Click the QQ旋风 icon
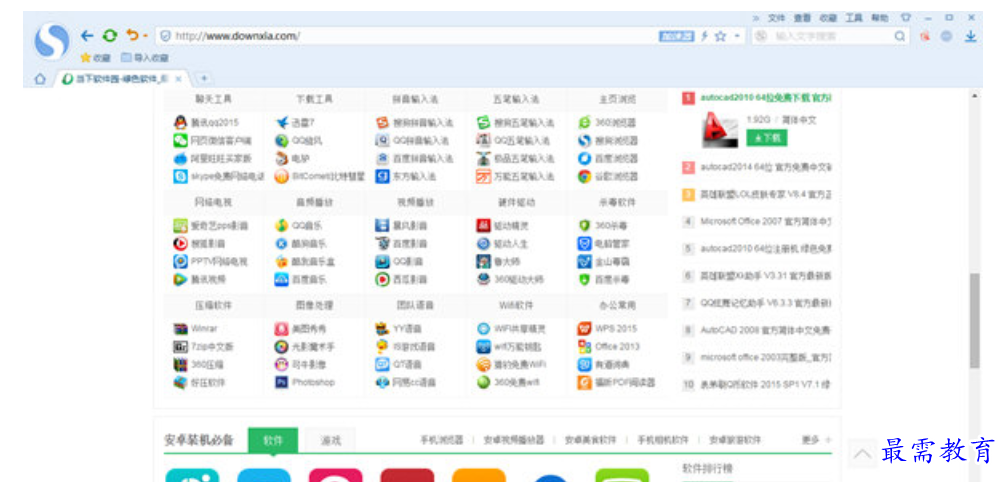The height and width of the screenshot is (482, 1003). (282, 141)
